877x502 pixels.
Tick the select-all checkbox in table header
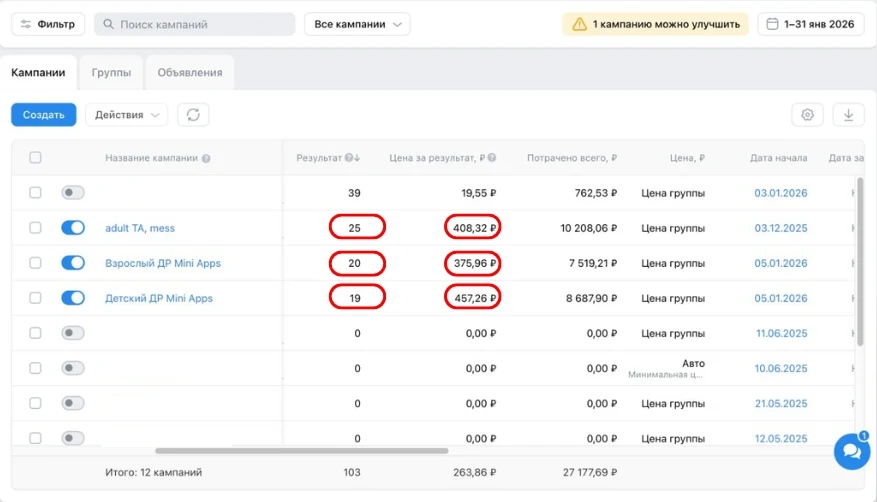pyautogui.click(x=35, y=158)
